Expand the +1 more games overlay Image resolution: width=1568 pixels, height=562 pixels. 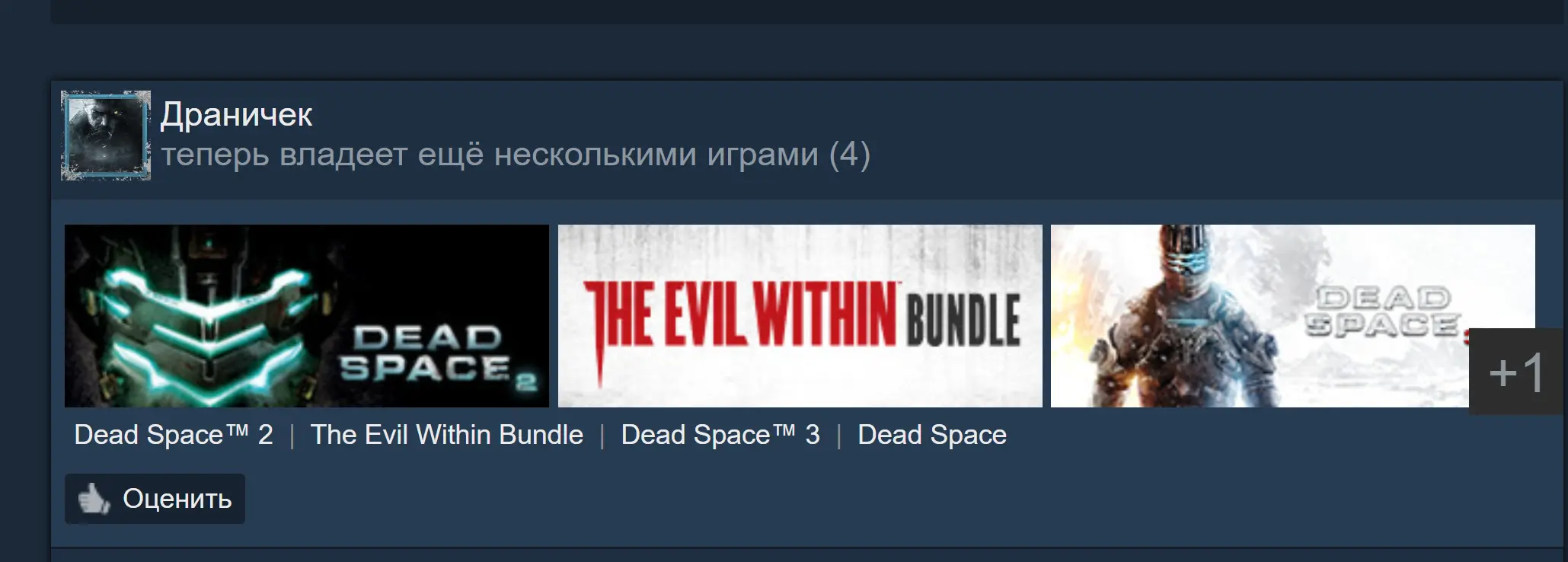pos(1516,372)
